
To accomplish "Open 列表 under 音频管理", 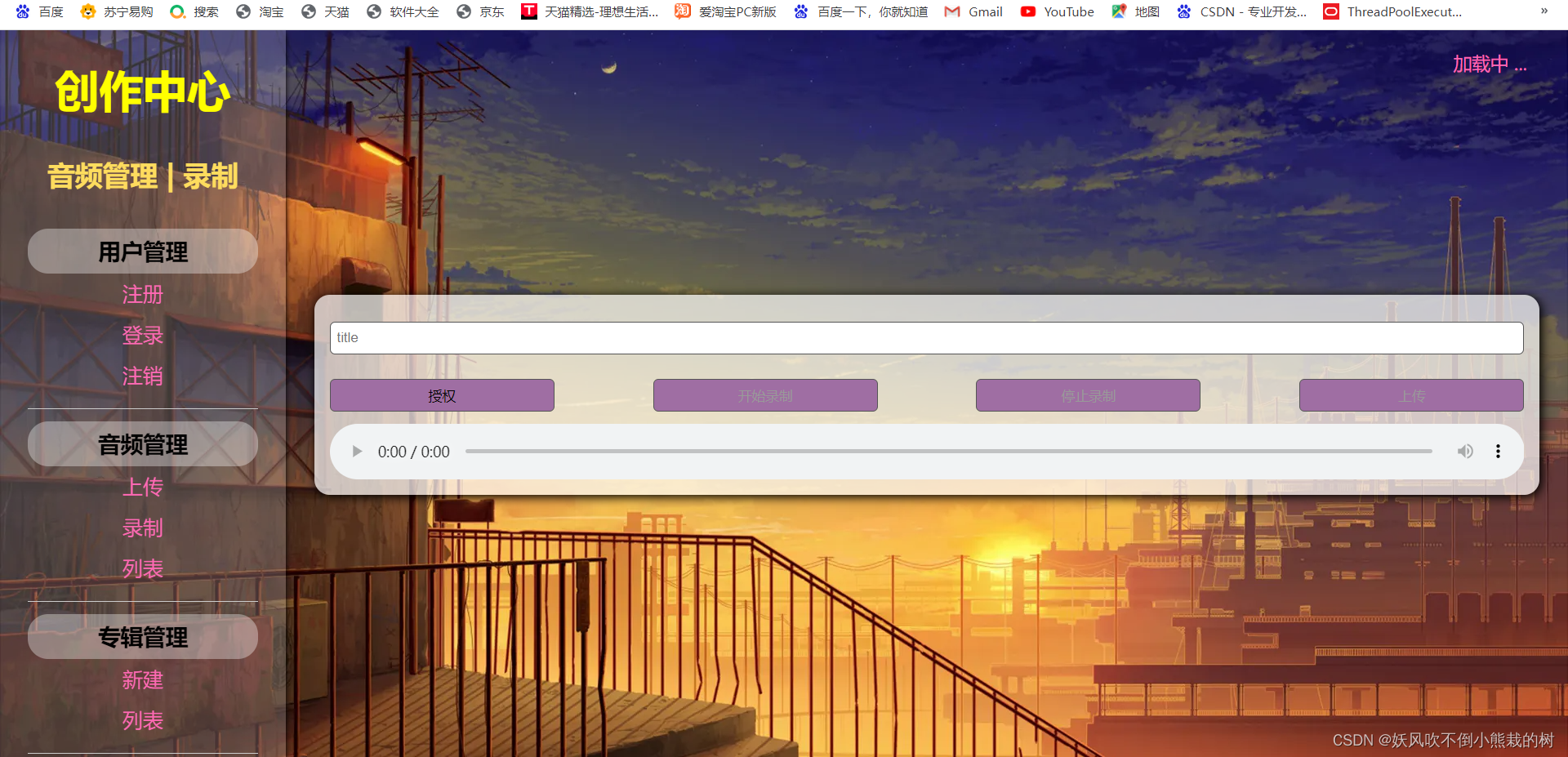I will 143,568.
